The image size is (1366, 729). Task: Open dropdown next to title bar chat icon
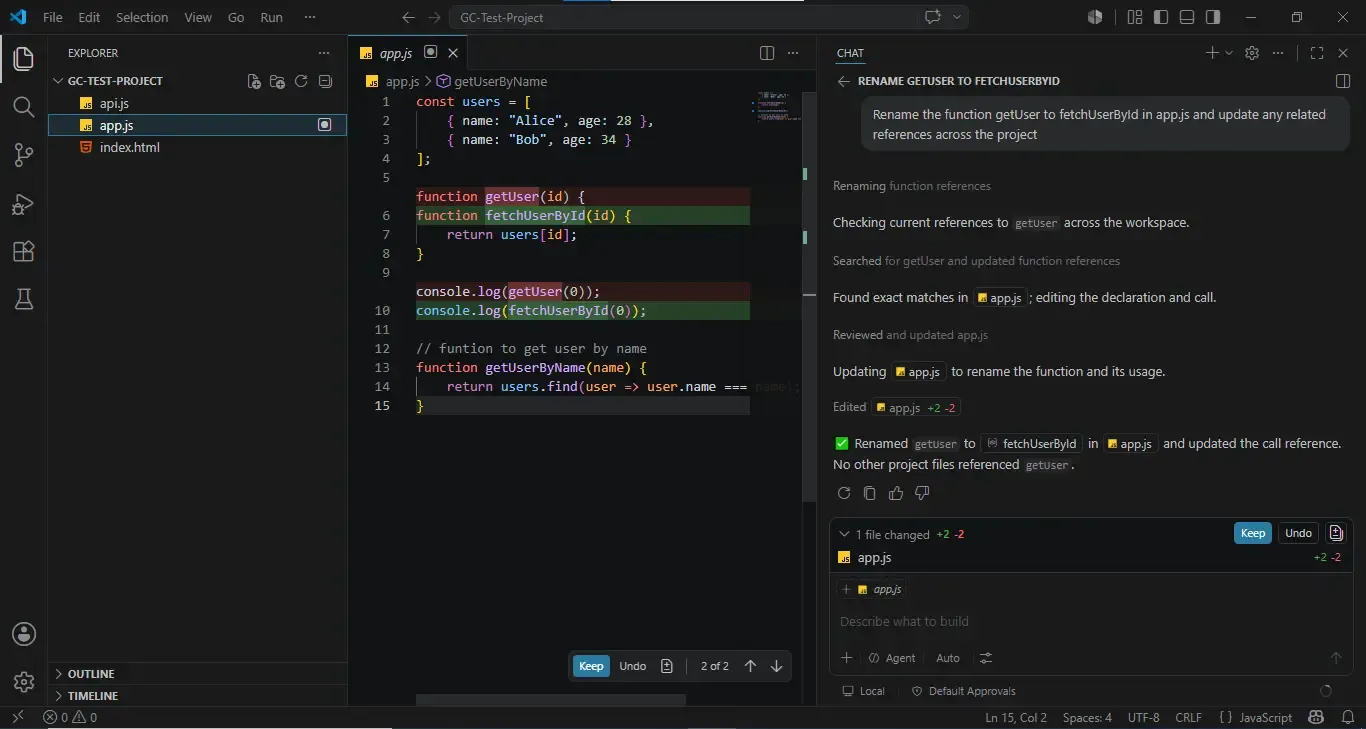click(x=957, y=17)
